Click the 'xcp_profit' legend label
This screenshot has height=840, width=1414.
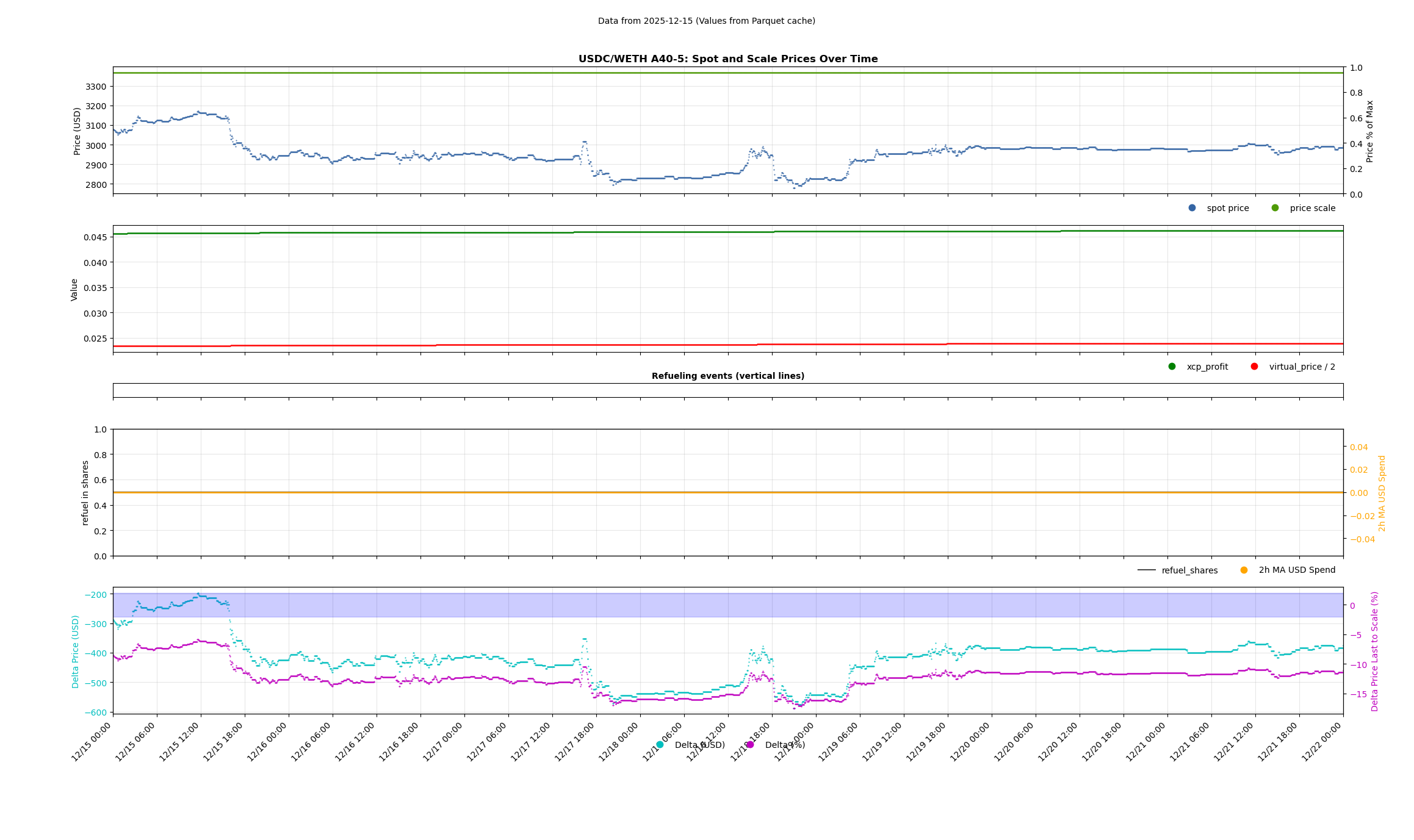(1207, 367)
